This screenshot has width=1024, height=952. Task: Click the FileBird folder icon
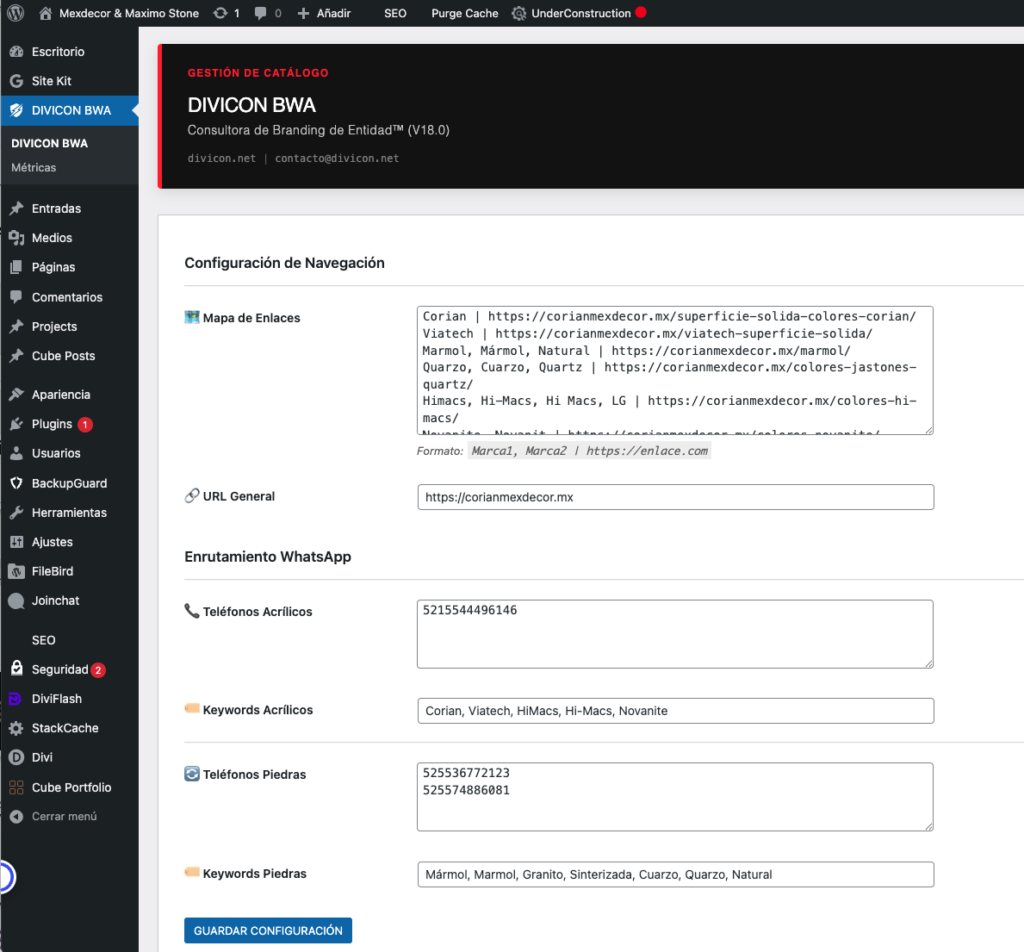pos(16,571)
